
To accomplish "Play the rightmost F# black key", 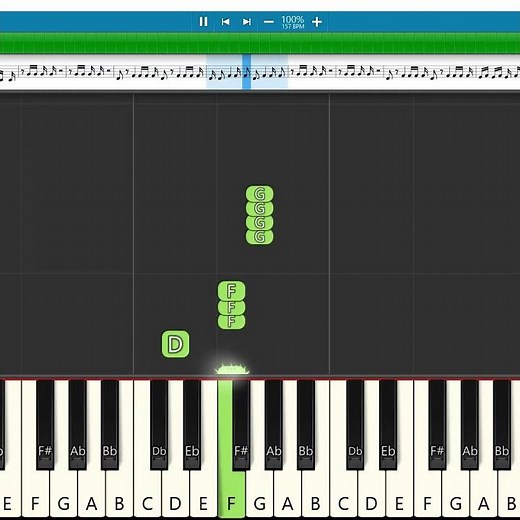I will 437,425.
